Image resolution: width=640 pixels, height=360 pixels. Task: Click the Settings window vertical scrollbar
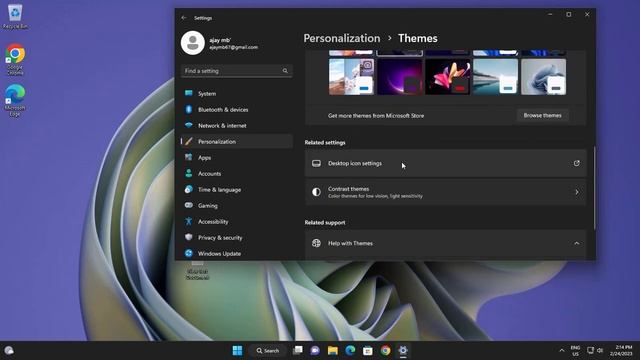594,188
